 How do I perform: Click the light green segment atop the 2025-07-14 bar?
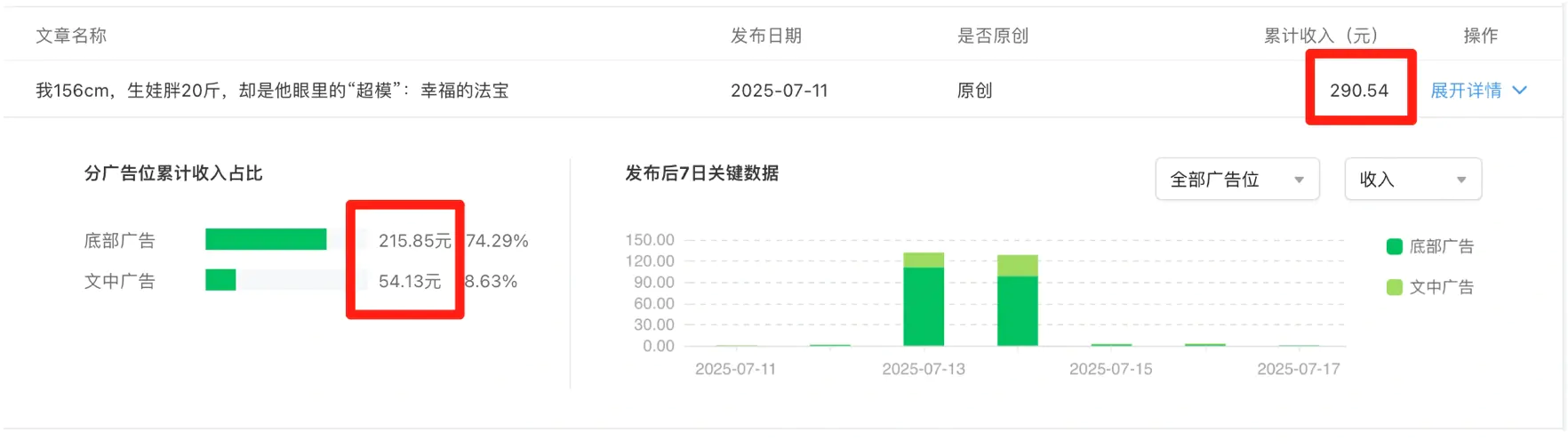1017,266
